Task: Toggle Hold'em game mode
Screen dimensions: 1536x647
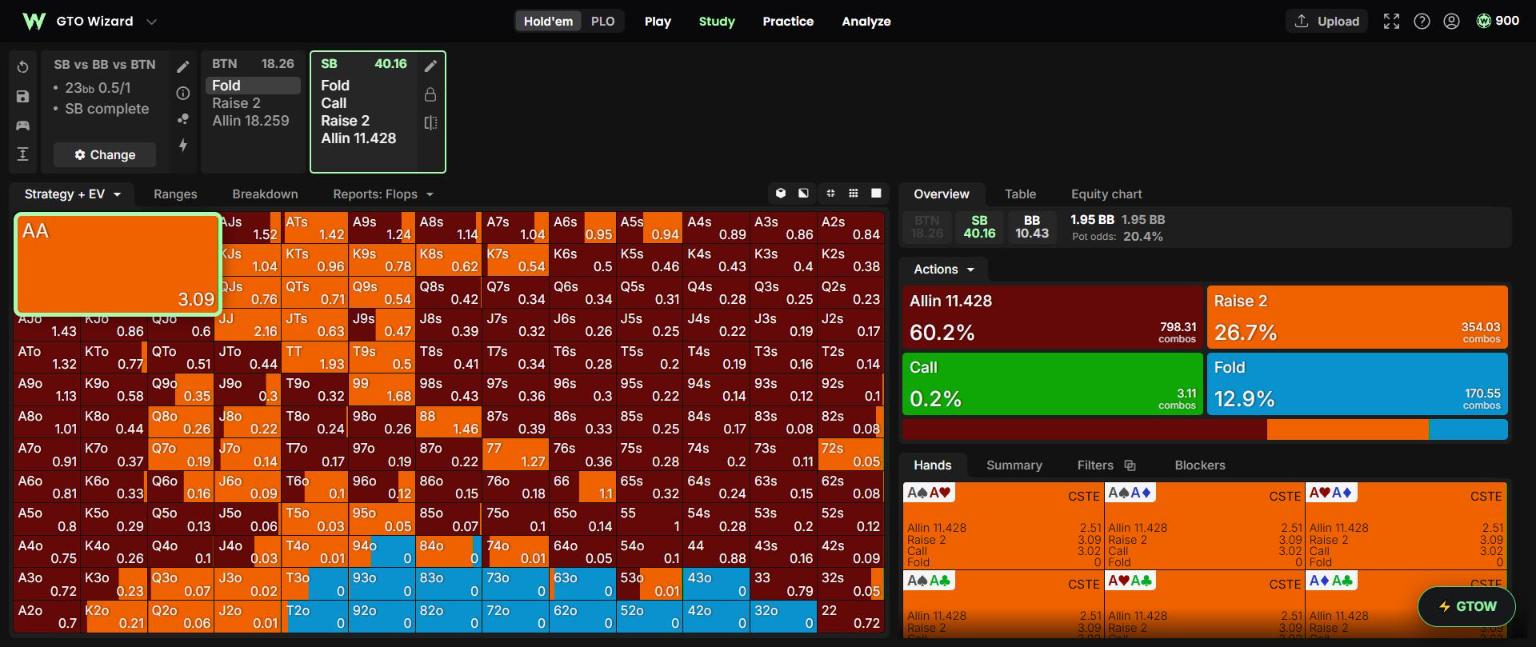Action: pyautogui.click(x=550, y=21)
